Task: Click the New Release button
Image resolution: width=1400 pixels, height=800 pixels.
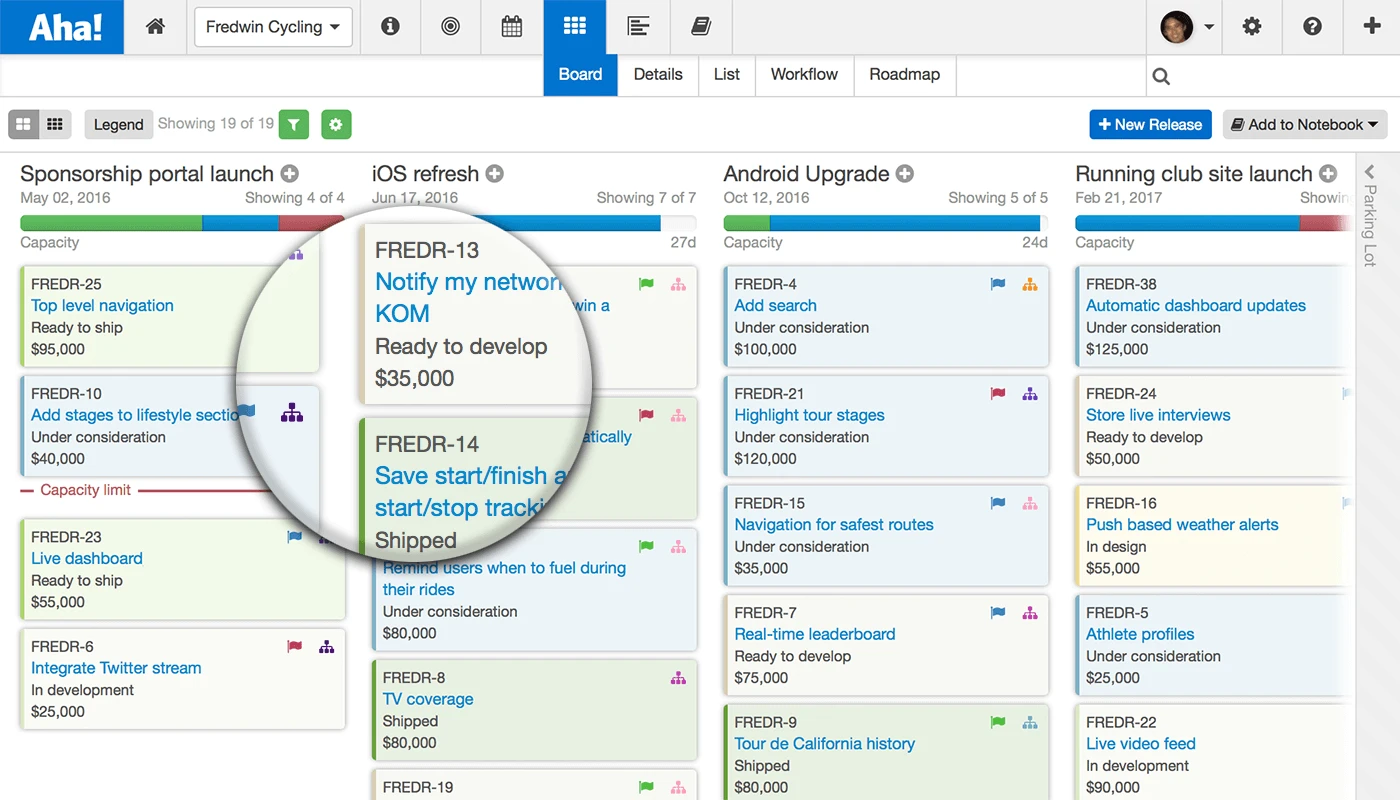Action: [1150, 124]
